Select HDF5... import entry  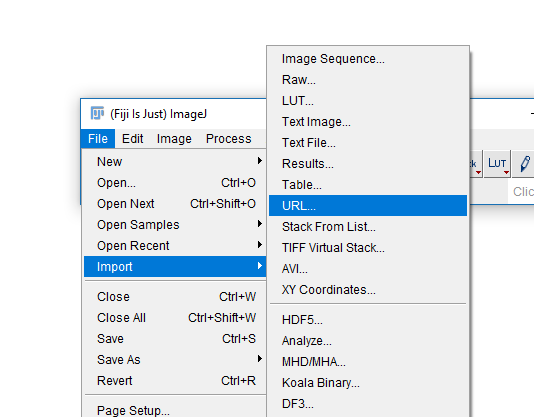pyautogui.click(x=368, y=320)
